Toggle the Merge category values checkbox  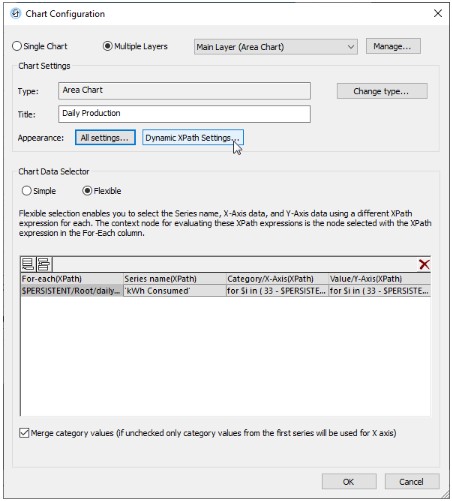point(24,433)
